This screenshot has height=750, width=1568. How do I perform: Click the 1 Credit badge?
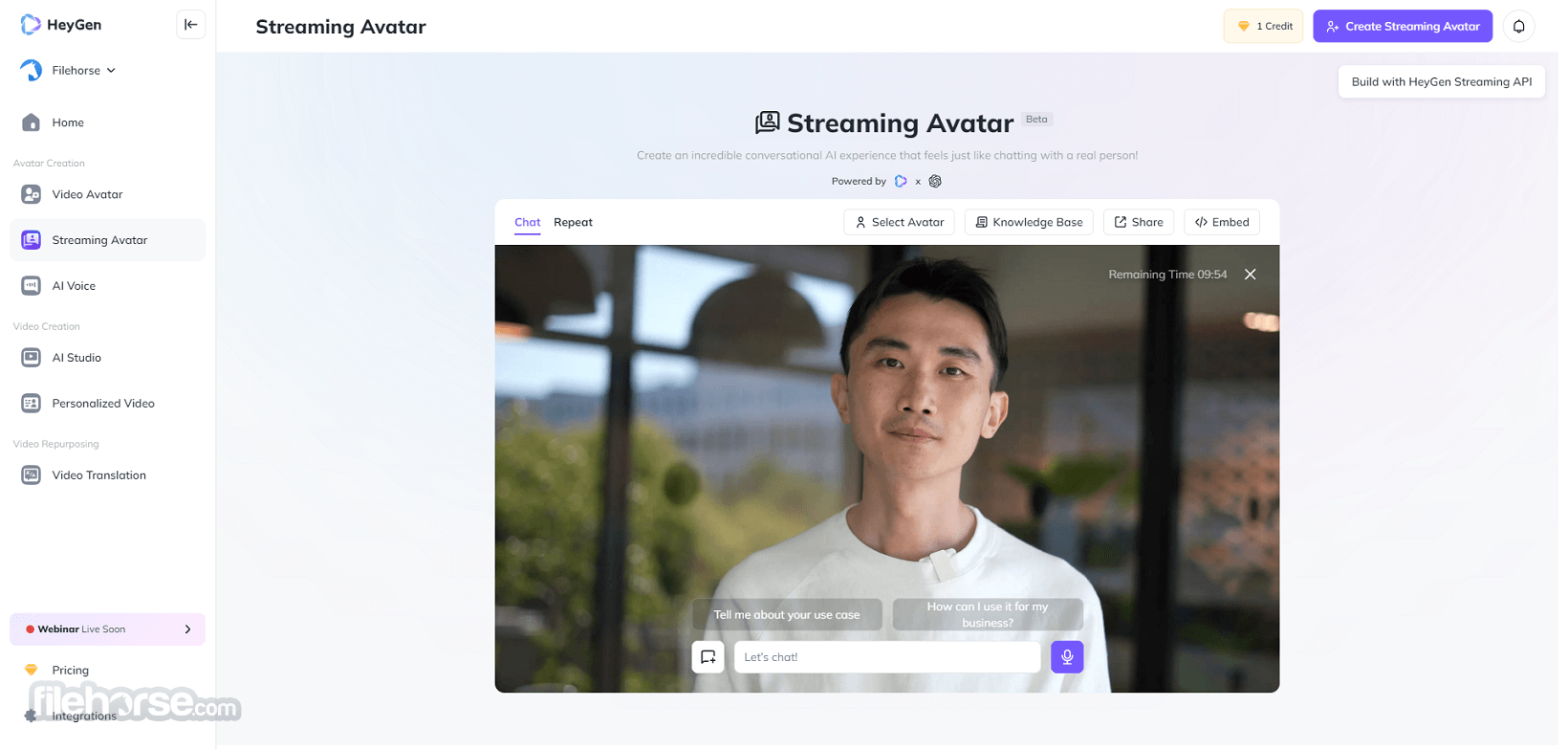tap(1263, 27)
